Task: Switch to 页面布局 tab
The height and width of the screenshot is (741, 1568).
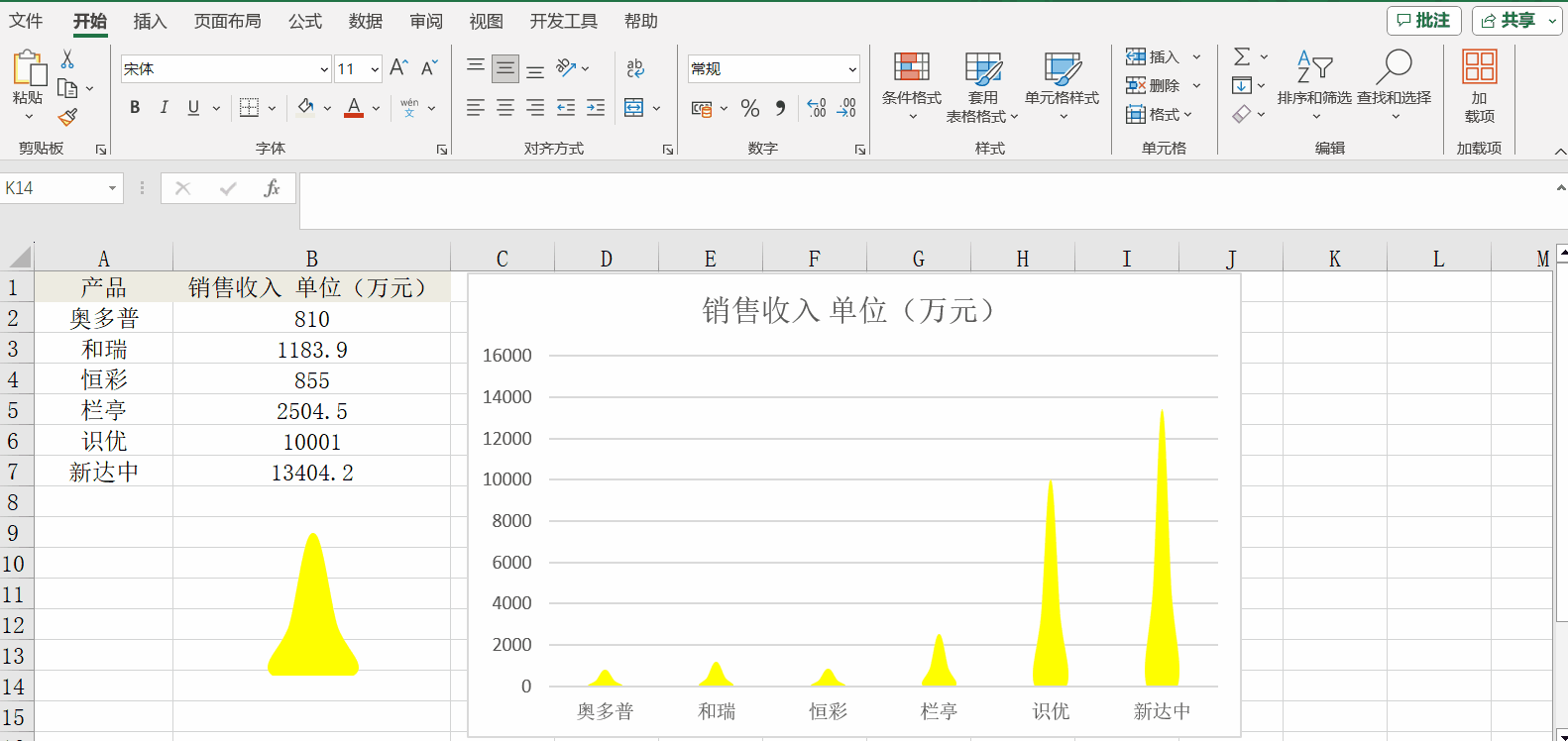Action: [227, 21]
